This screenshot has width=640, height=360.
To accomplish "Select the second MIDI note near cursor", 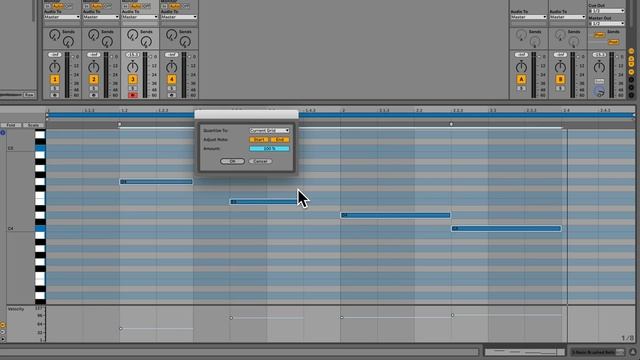I will click(x=264, y=202).
